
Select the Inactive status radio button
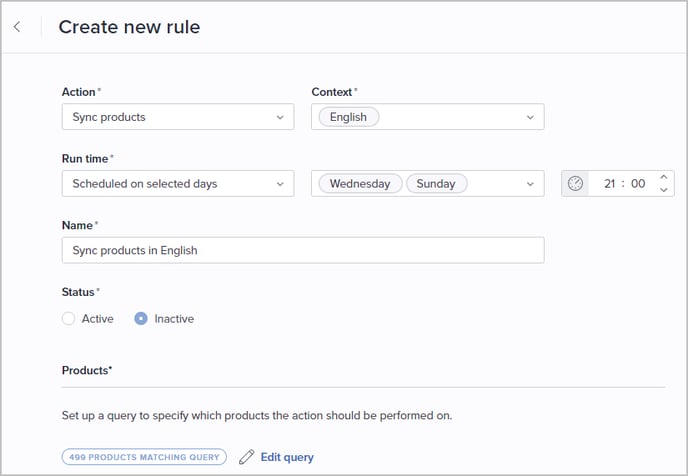(x=141, y=319)
